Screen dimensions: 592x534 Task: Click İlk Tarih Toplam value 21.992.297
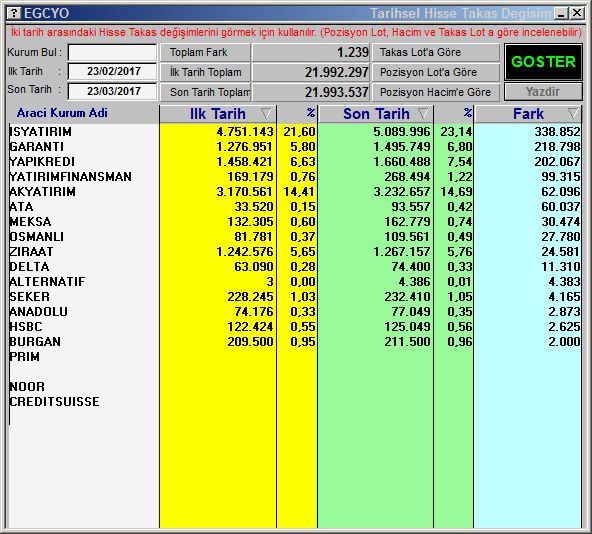337,72
